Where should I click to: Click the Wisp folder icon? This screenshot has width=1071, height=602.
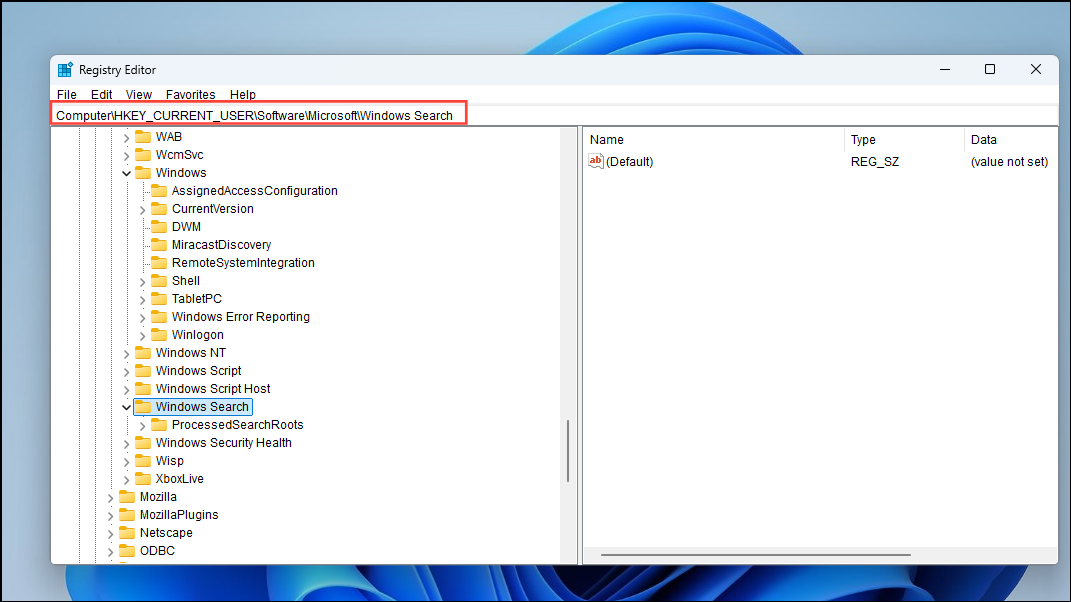(143, 461)
